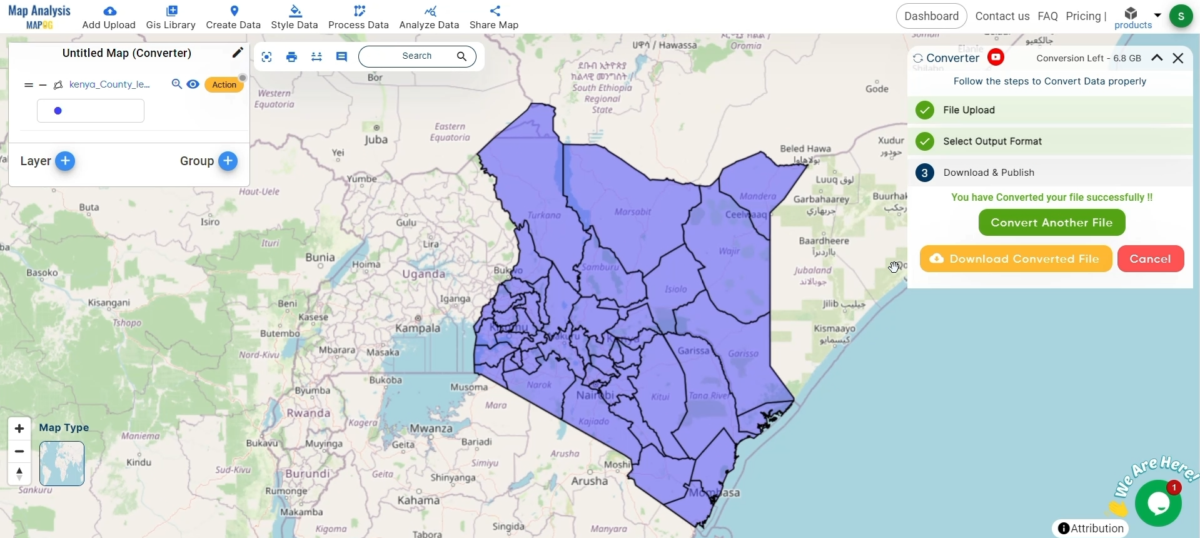The width and height of the screenshot is (1200, 538).
Task: Open the Style Data menu
Action: (x=294, y=17)
